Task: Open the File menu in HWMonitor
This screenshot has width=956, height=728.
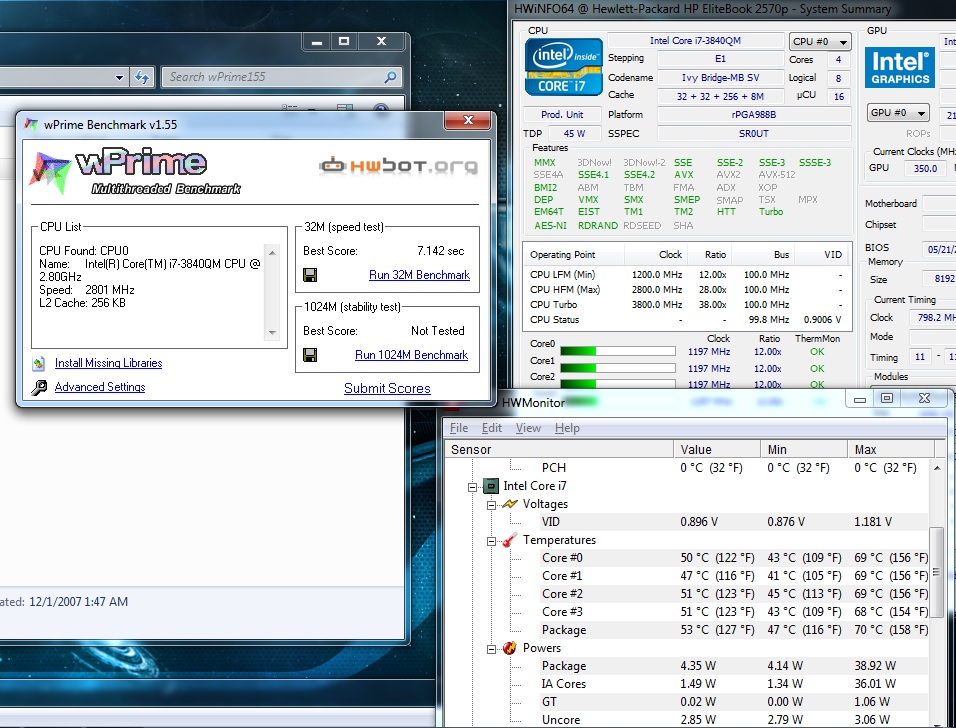Action: [458, 428]
